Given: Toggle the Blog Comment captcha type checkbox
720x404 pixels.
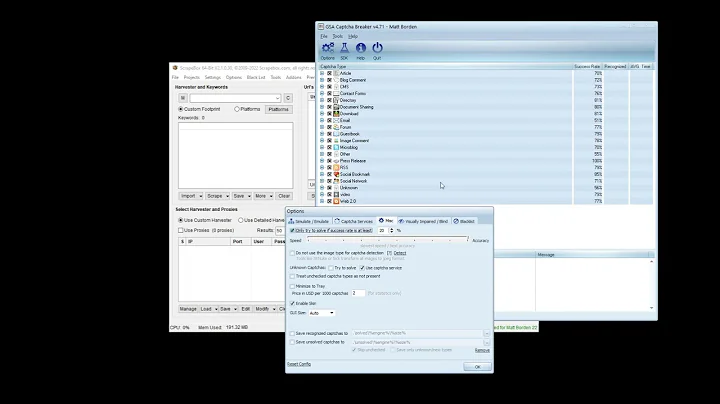Looking at the screenshot, I should pos(329,80).
